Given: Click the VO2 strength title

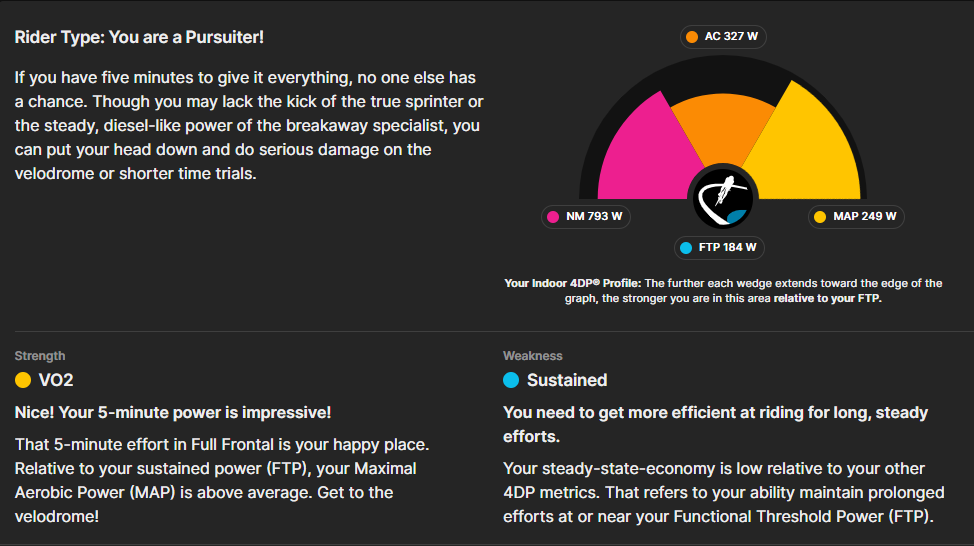Looking at the screenshot, I should [56, 380].
